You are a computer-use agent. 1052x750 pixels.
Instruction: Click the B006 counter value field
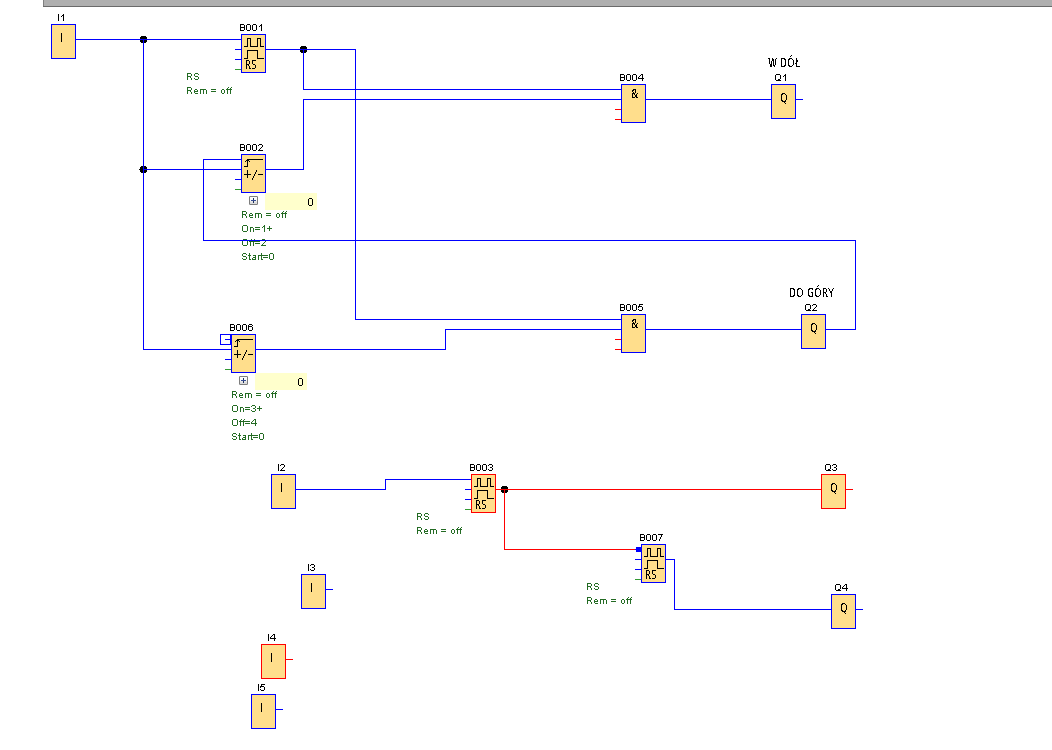pos(281,382)
